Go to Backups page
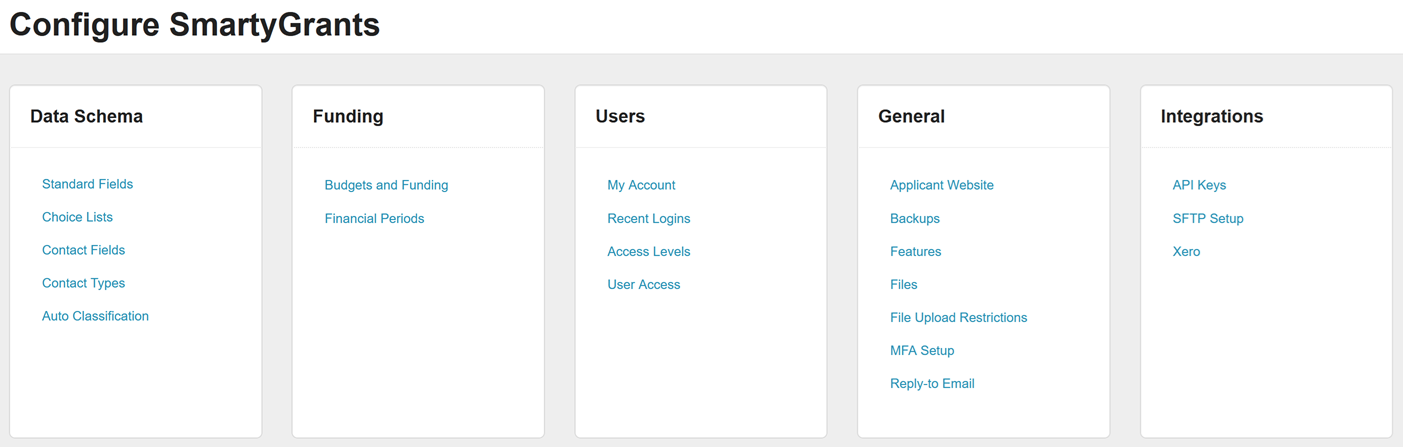The height and width of the screenshot is (447, 1403). 914,218
